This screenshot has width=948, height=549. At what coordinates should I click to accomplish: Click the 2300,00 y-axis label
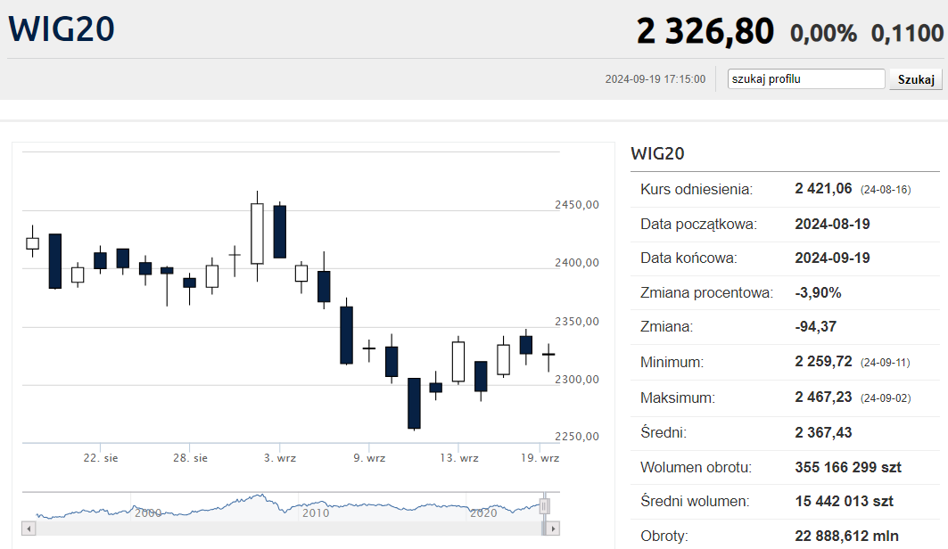[577, 379]
